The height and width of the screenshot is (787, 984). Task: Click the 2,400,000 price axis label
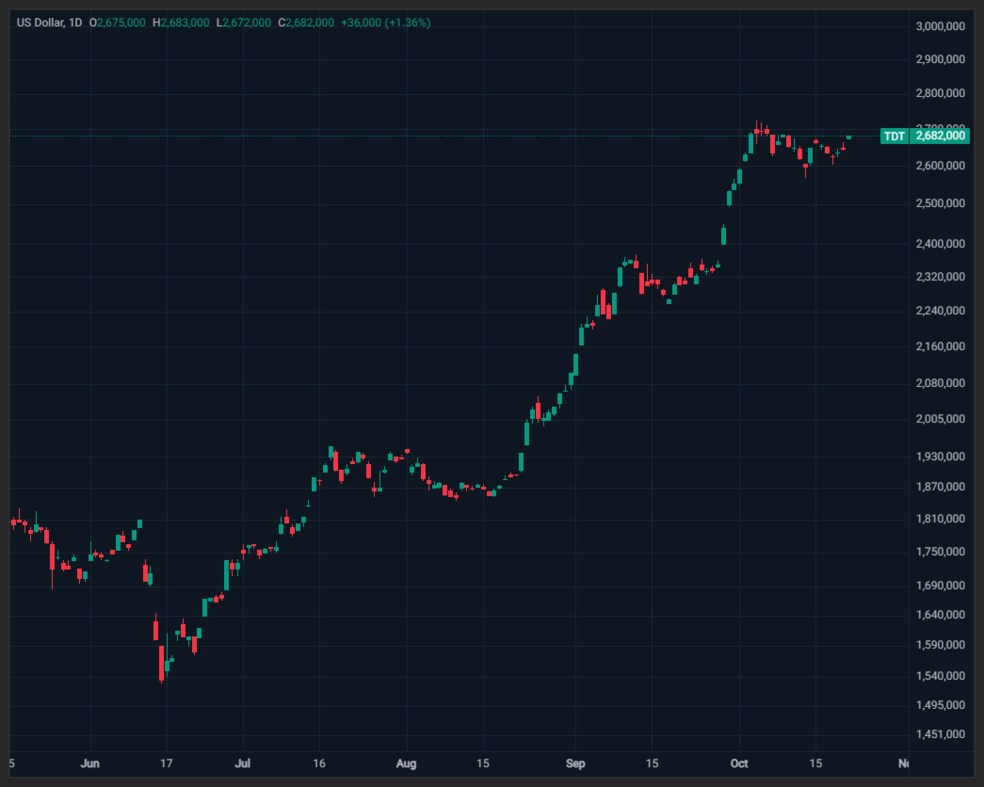tap(940, 244)
